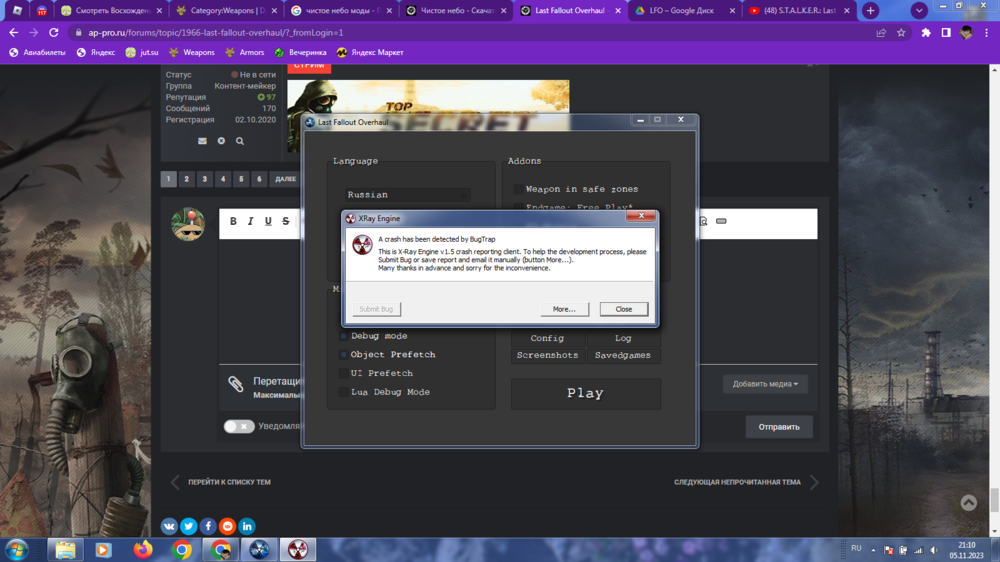
Task: Open the browser extensions puzzle icon
Action: point(926,33)
